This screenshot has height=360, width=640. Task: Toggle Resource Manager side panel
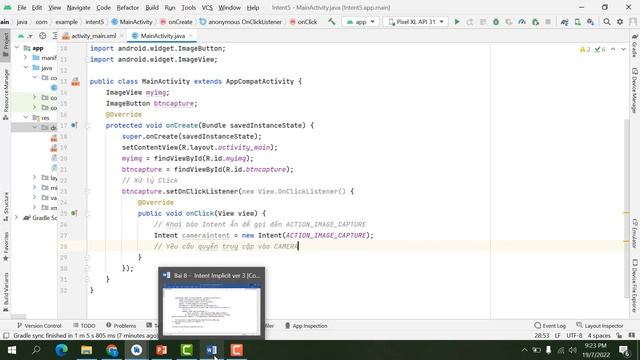[x=5, y=95]
